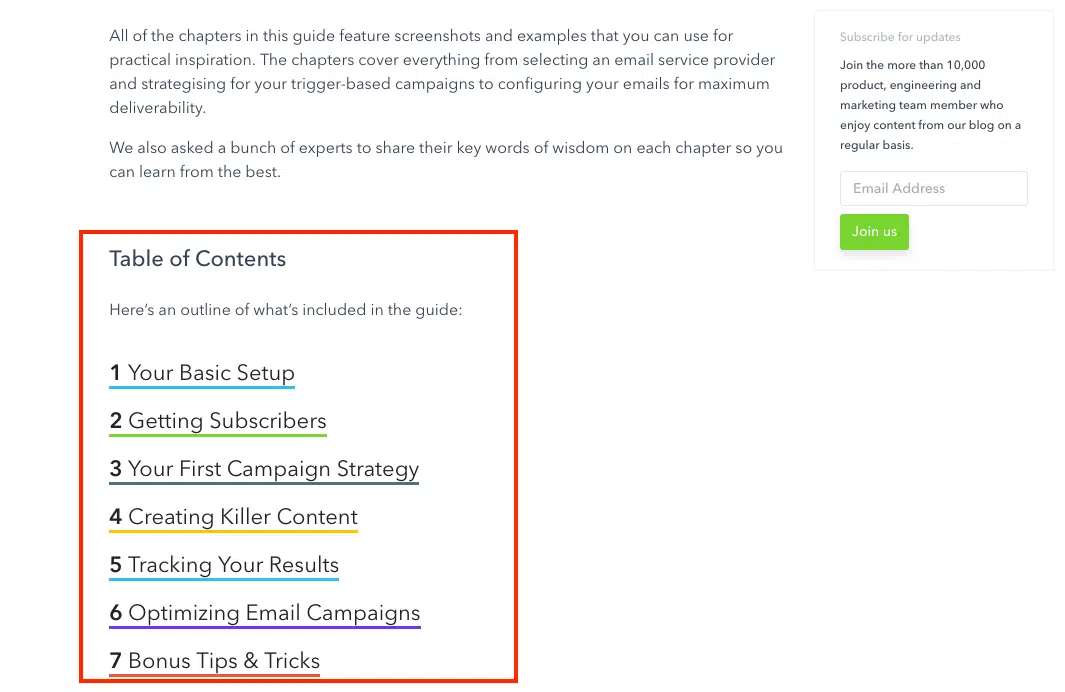Go to the Getting Subscribers chapter

(x=218, y=421)
